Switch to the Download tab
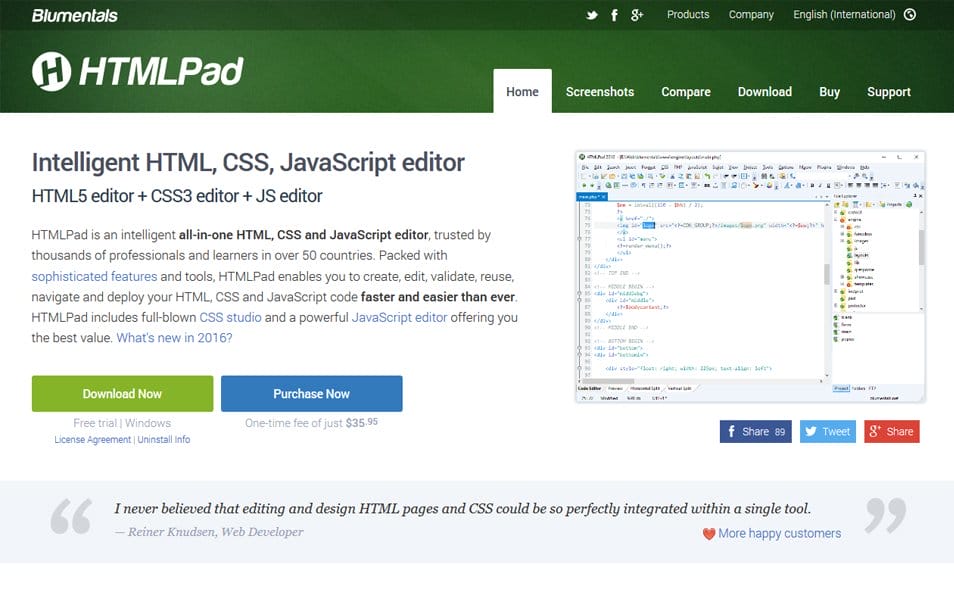 pyautogui.click(x=764, y=92)
